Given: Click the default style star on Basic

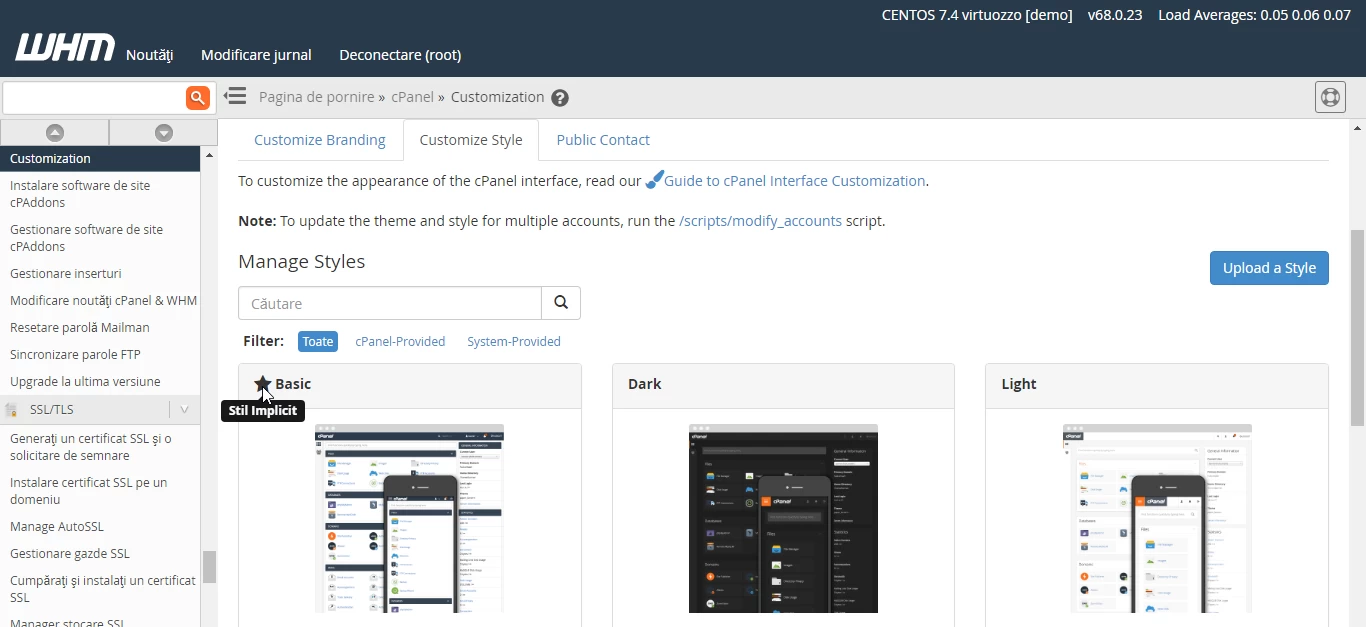Looking at the screenshot, I should [x=263, y=384].
